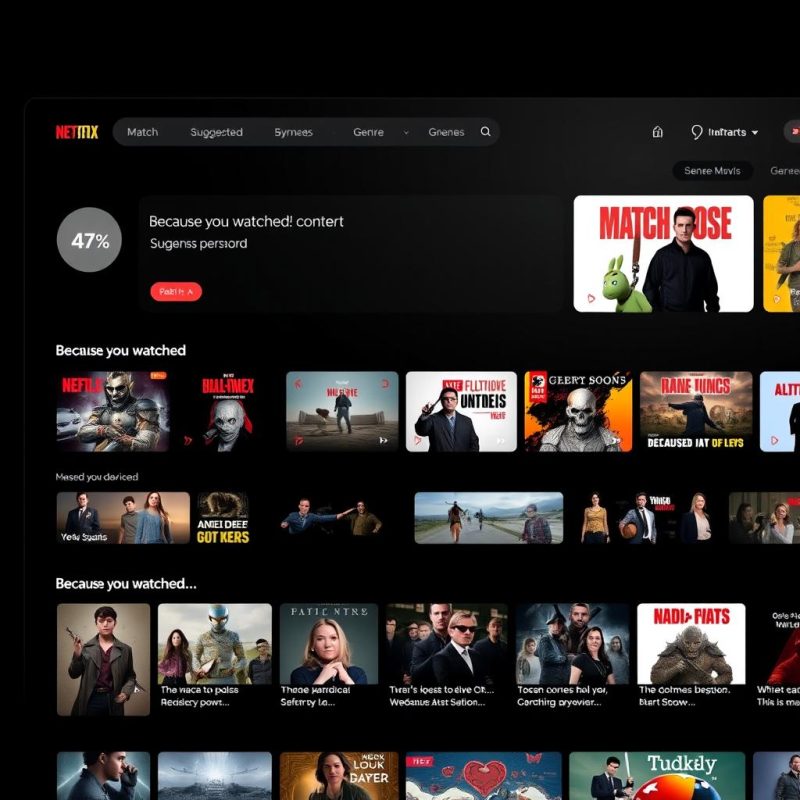This screenshot has width=800, height=800.
Task: Click the 47% match progress circle
Action: coord(89,240)
